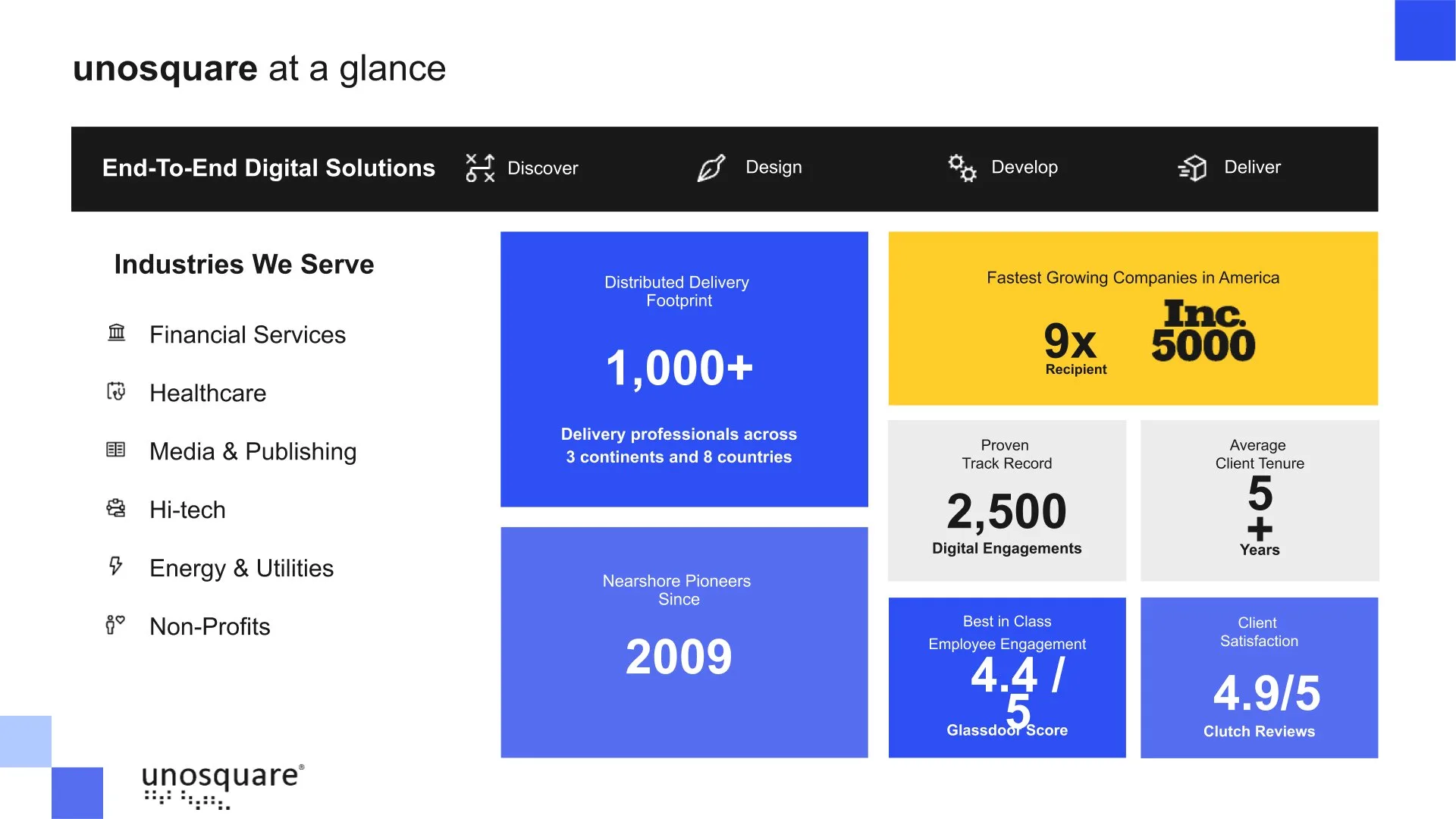Select the Discover label

(x=543, y=168)
